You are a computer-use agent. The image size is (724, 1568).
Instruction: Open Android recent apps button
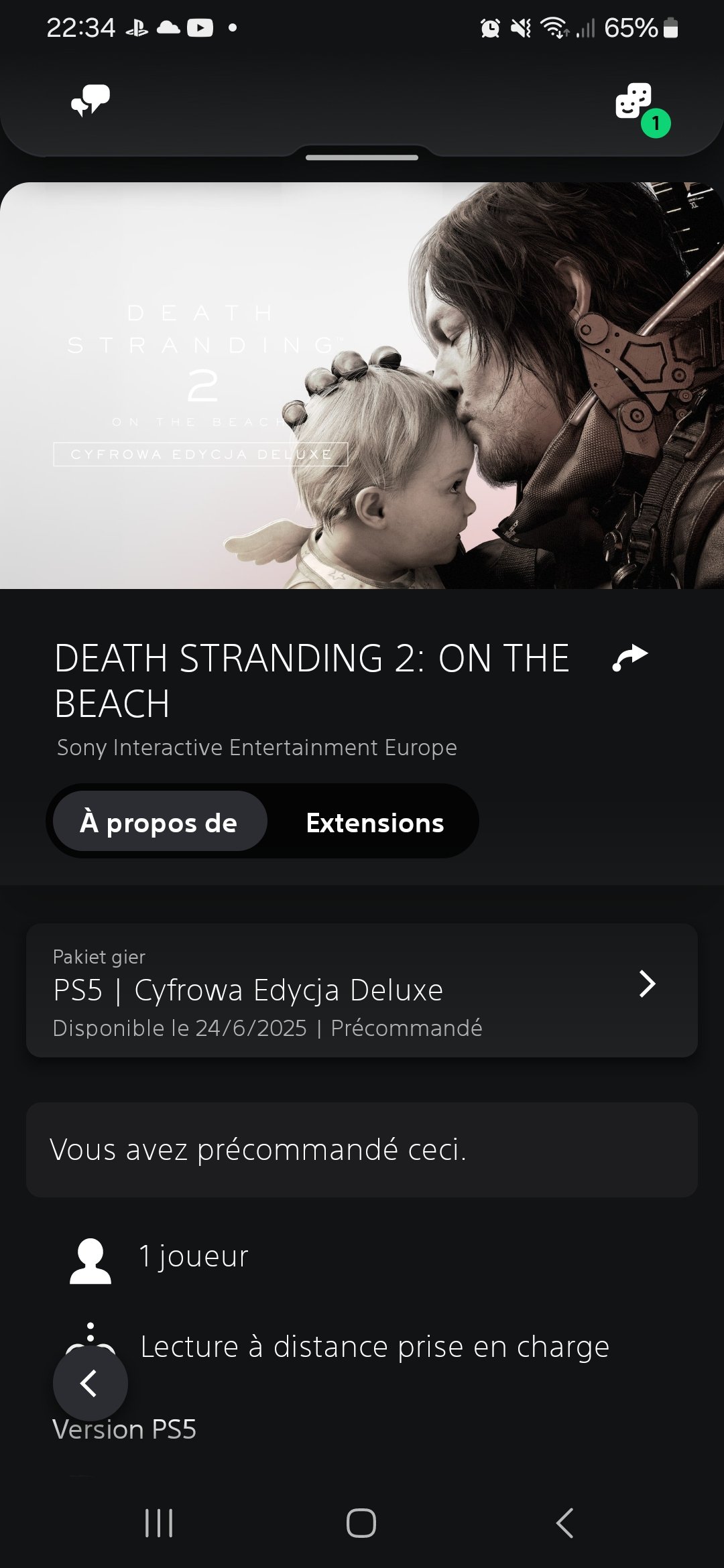click(159, 1522)
